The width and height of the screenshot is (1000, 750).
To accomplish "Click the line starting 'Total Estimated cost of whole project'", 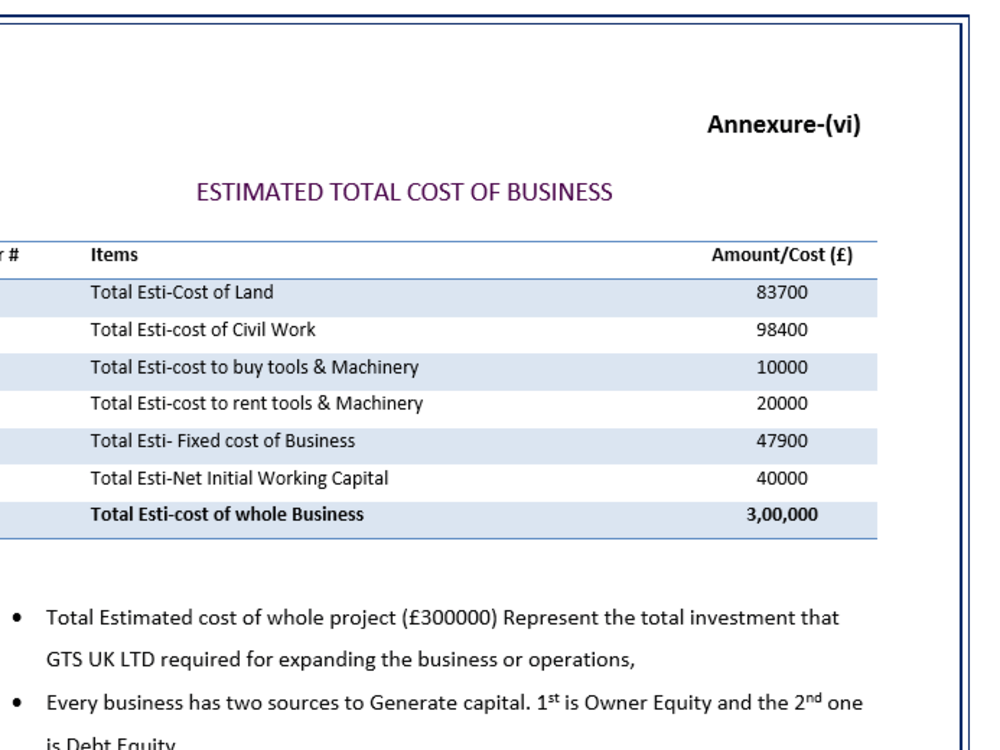I will click(443, 618).
